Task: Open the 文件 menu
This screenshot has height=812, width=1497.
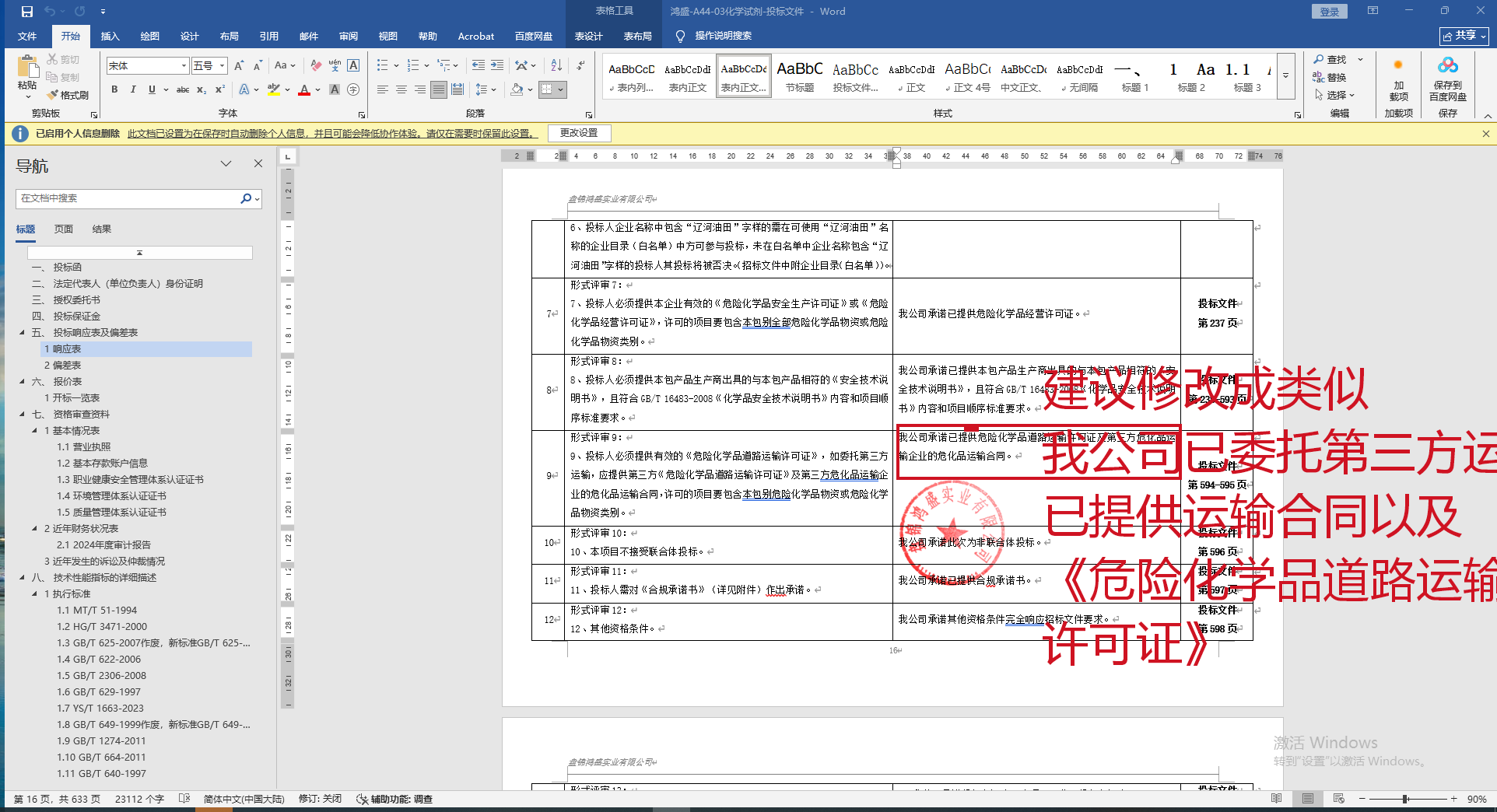Action: pyautogui.click(x=27, y=37)
